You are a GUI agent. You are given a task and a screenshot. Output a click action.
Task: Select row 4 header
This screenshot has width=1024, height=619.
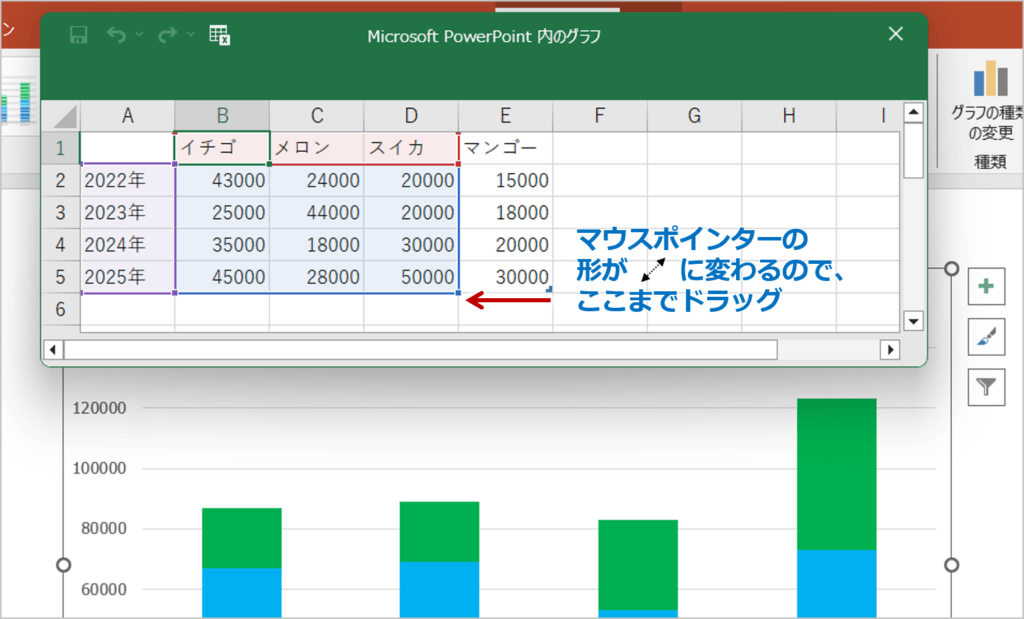coord(61,245)
